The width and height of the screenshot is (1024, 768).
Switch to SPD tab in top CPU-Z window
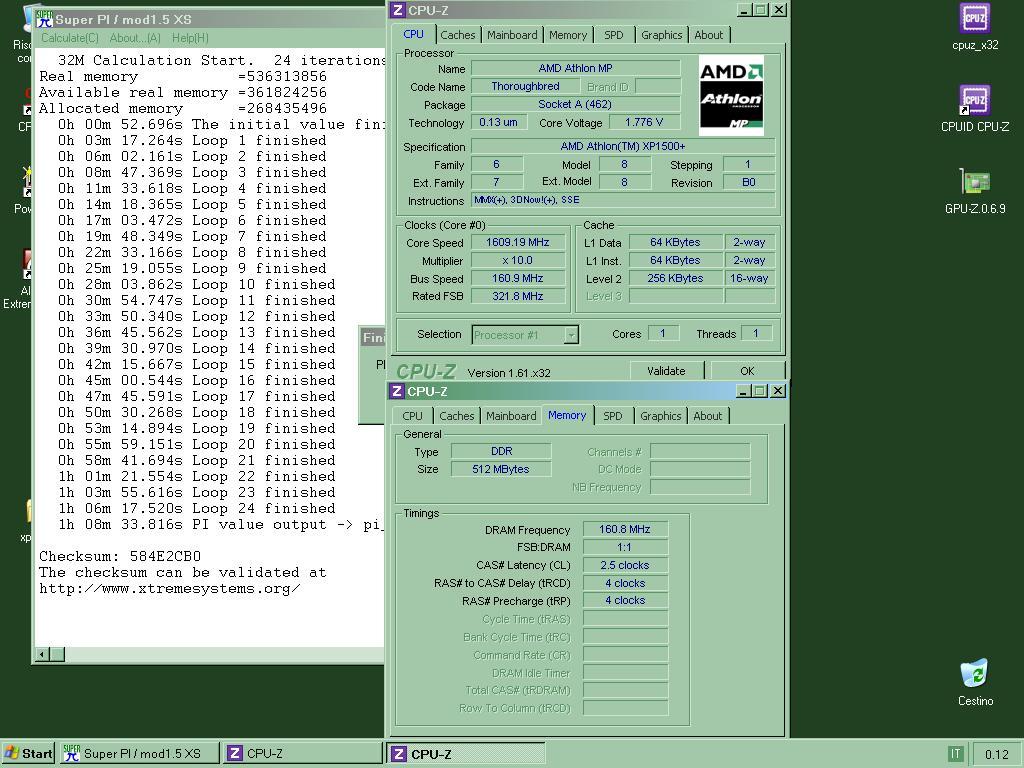613,35
